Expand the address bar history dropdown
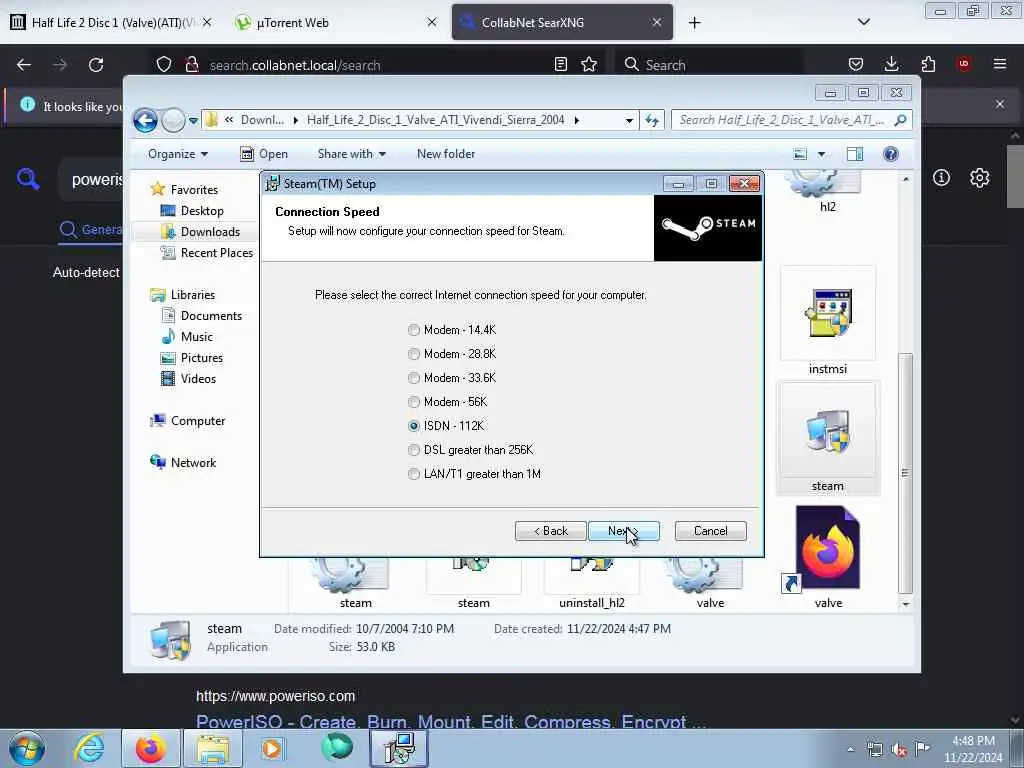The width and height of the screenshot is (1024, 768). coord(629,120)
